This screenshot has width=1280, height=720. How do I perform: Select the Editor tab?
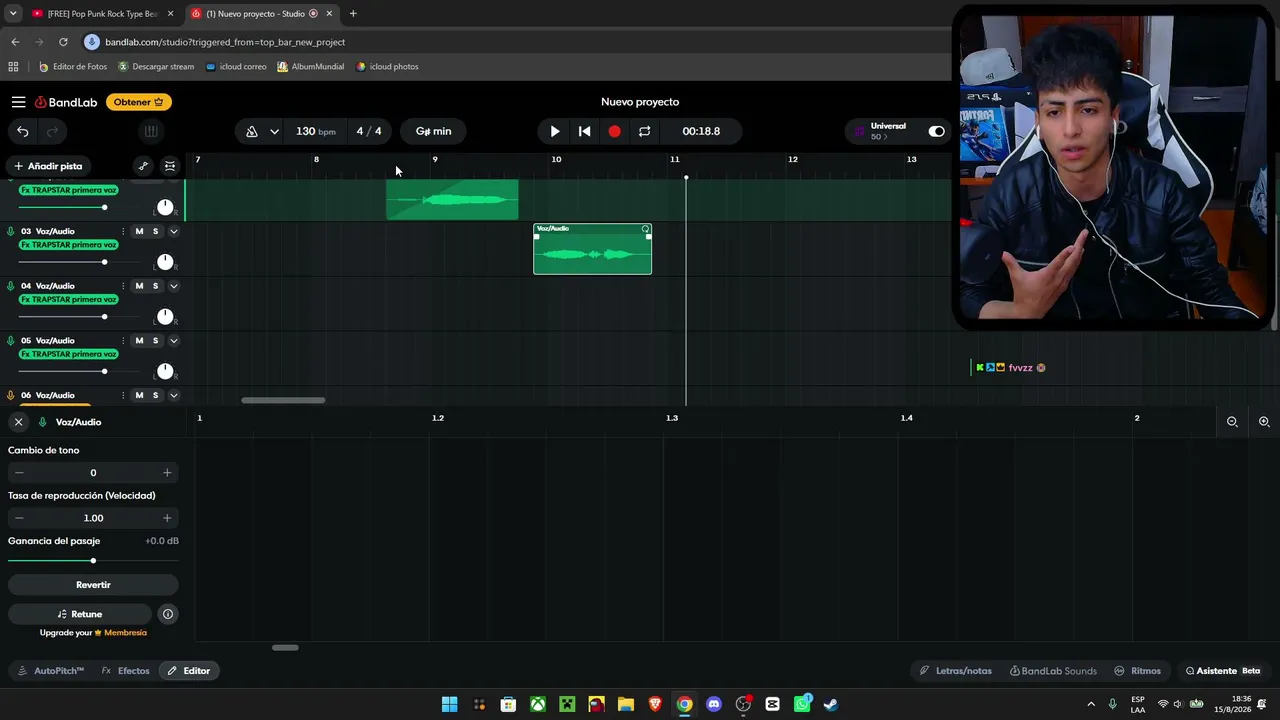(x=189, y=671)
